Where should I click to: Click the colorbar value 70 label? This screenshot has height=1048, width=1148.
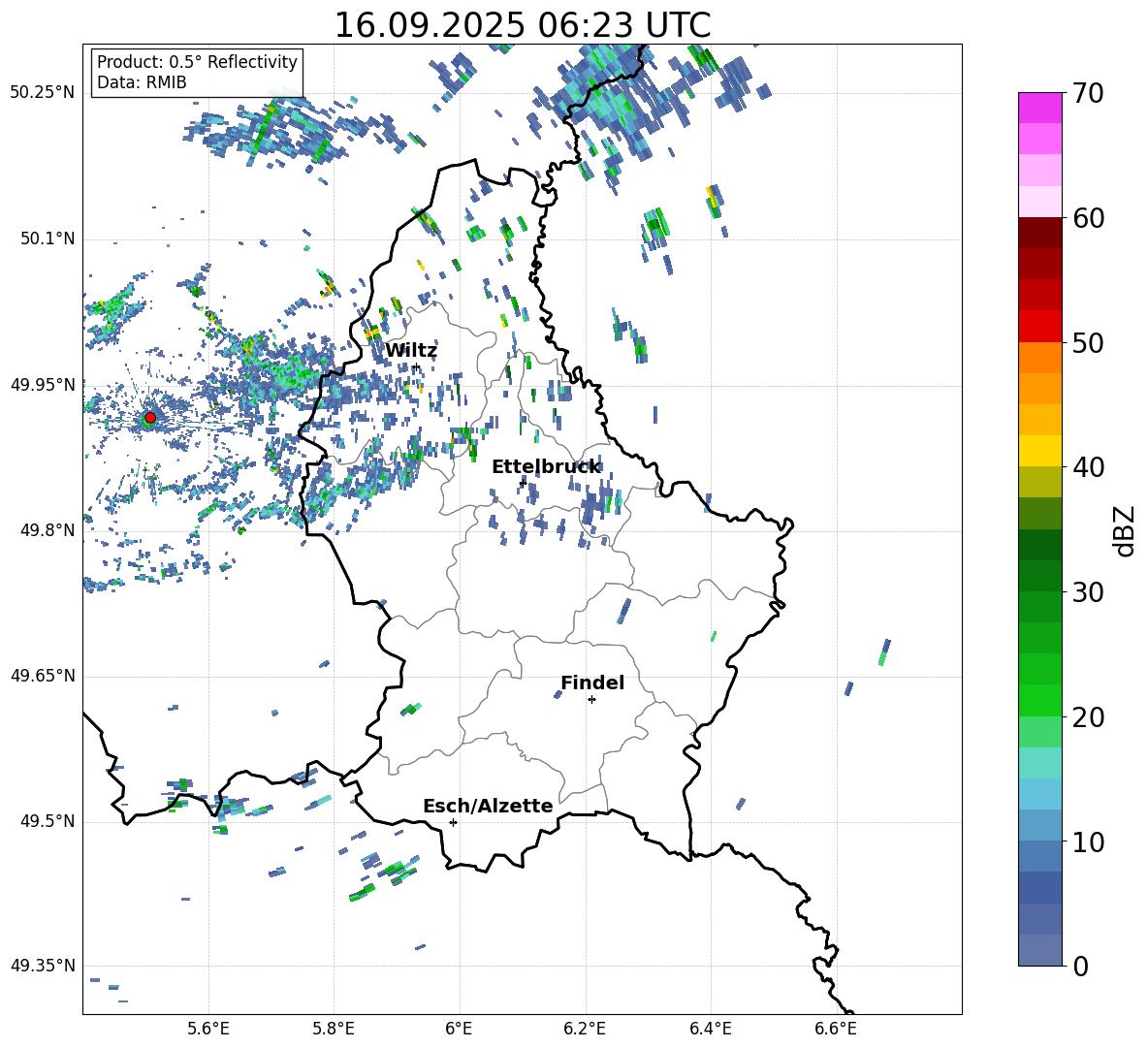(1087, 93)
